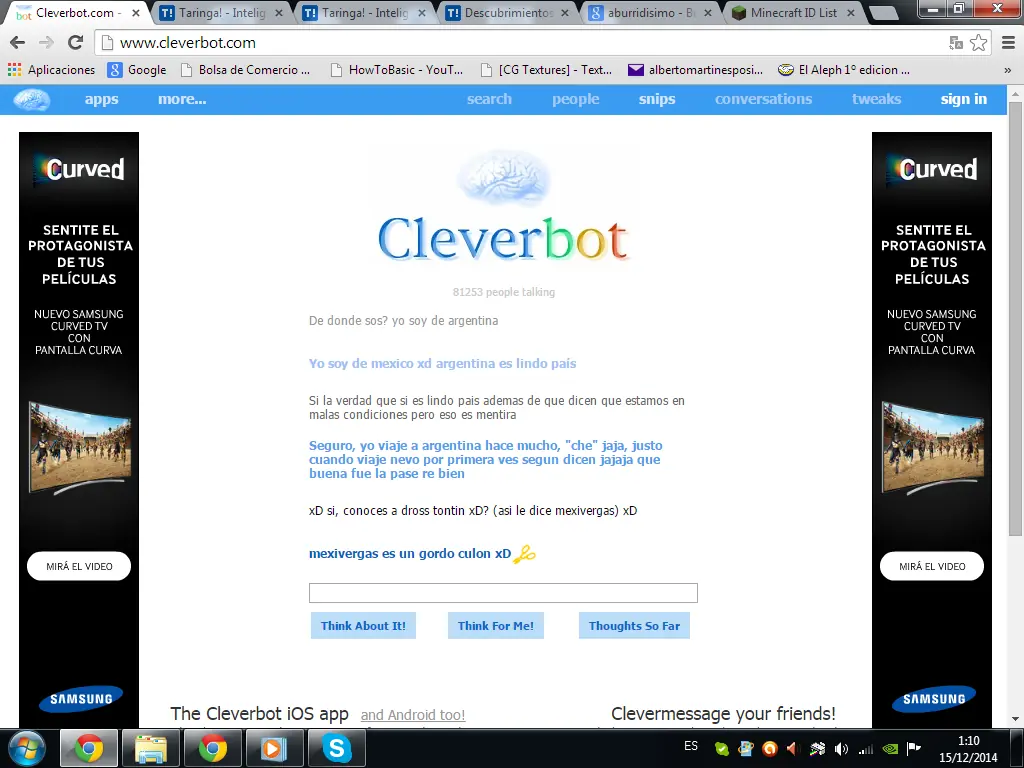Click the curved TV image in left ad
This screenshot has height=768, width=1024.
(80, 448)
